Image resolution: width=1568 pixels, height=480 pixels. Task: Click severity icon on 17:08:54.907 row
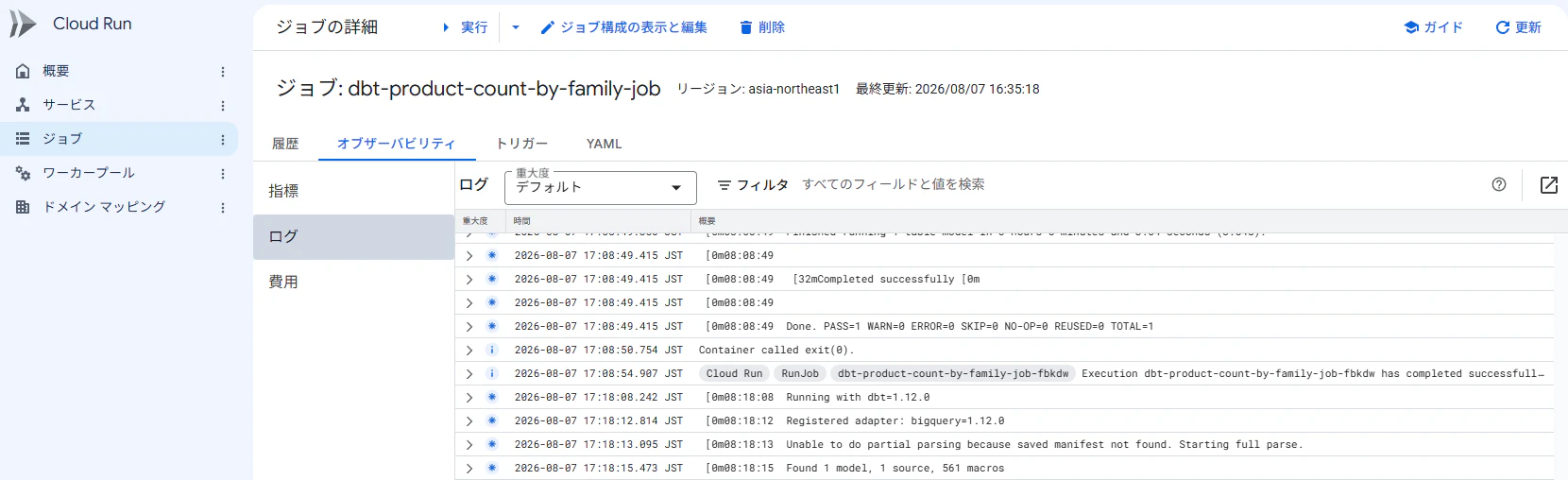pos(492,373)
